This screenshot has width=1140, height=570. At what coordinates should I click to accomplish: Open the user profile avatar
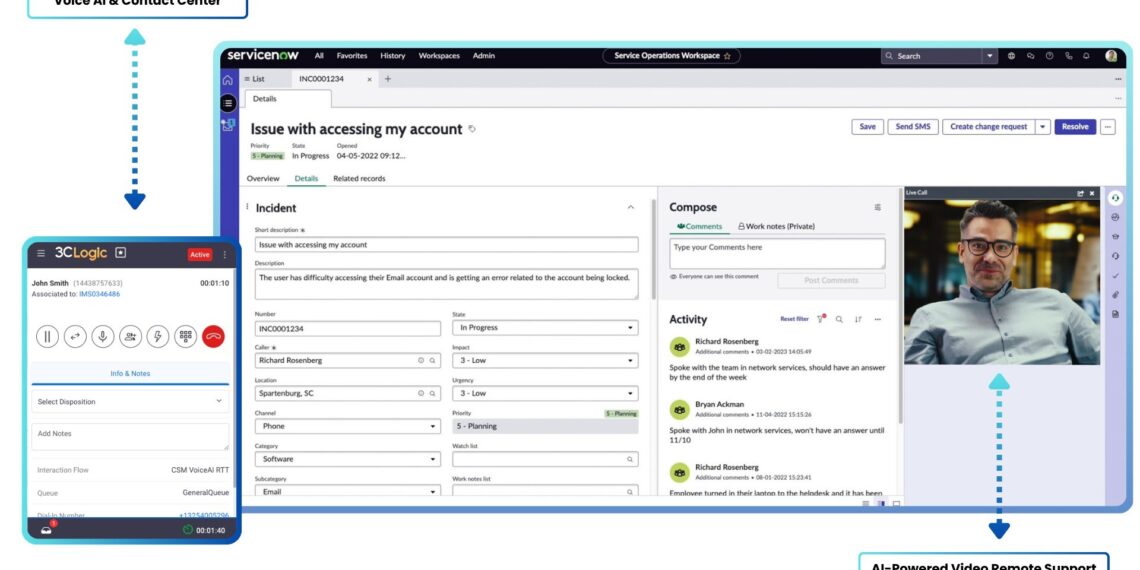click(1111, 56)
